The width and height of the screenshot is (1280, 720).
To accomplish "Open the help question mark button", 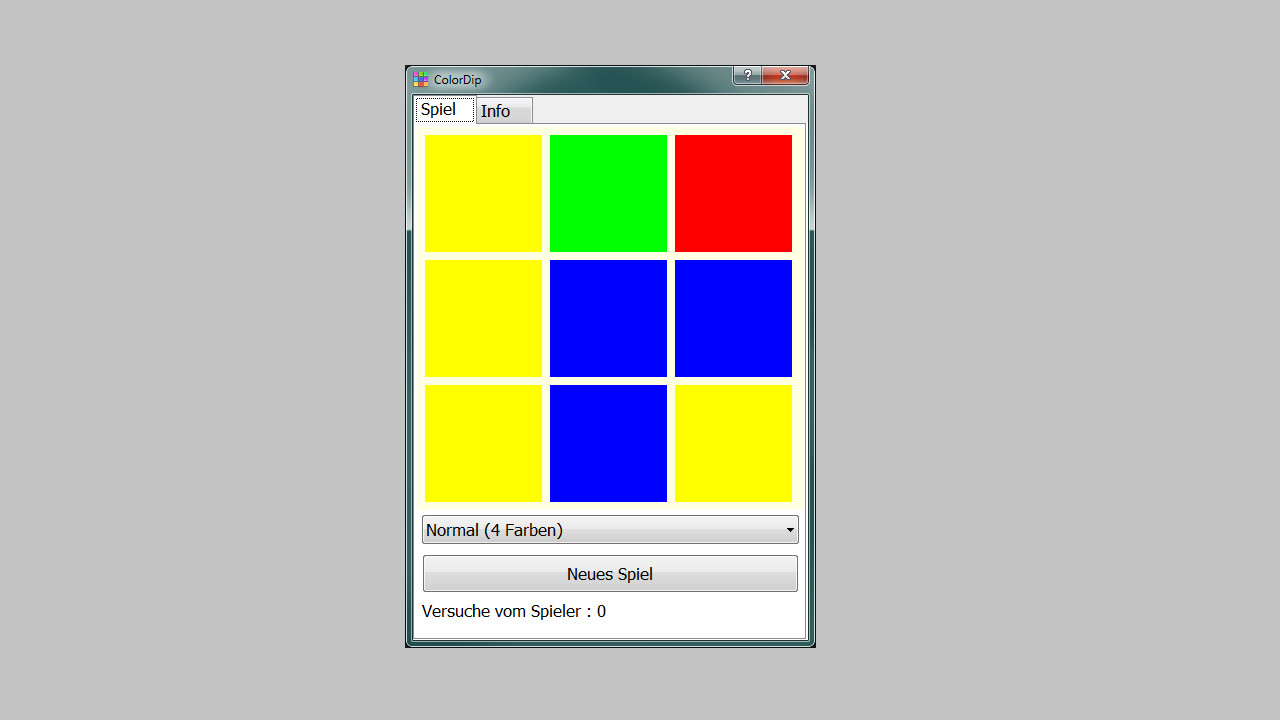I will (747, 75).
